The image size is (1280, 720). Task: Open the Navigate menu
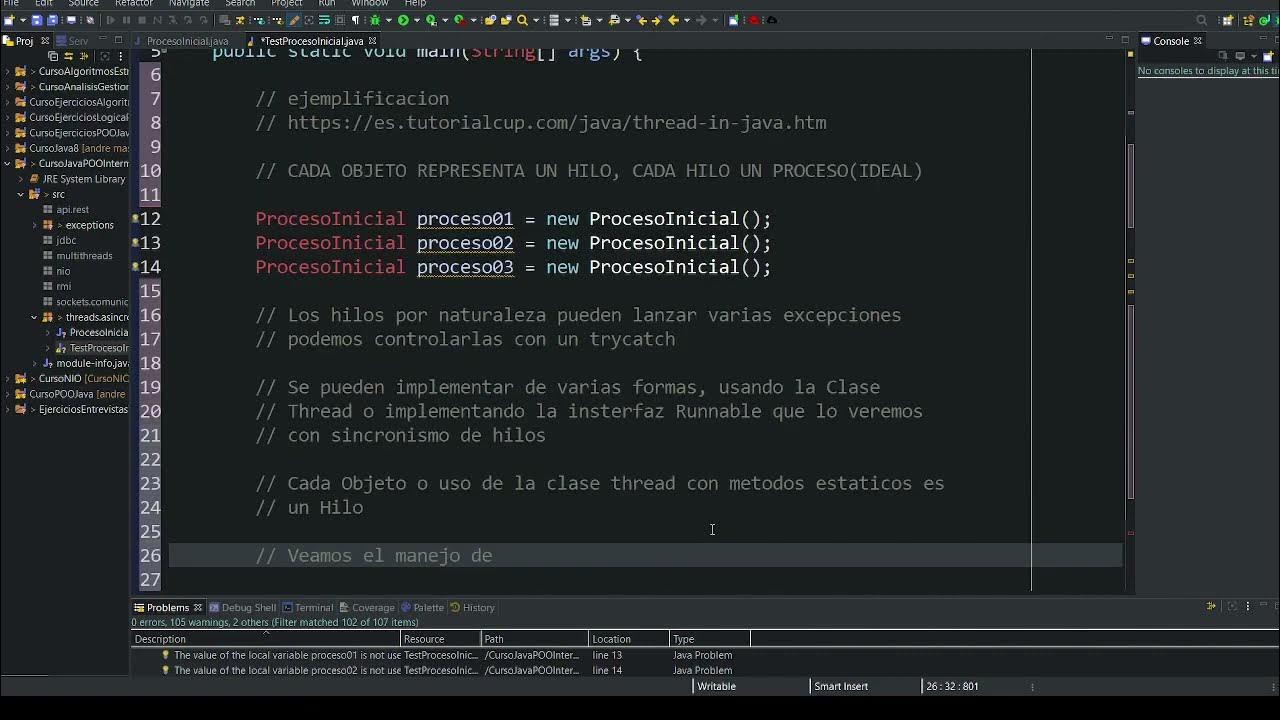point(189,4)
